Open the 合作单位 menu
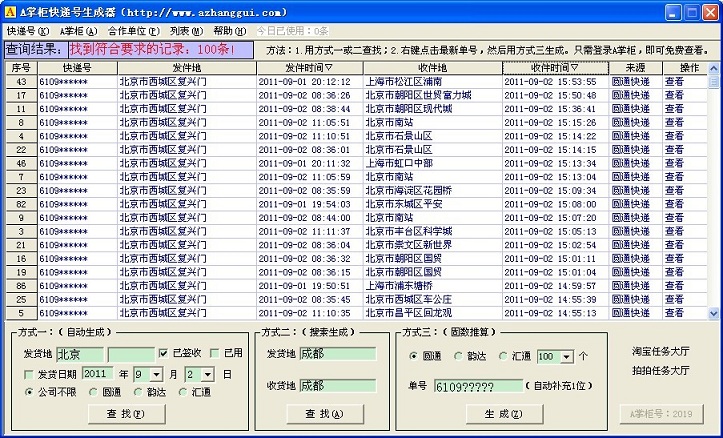Screen dimensions: 723x438 [134, 31]
